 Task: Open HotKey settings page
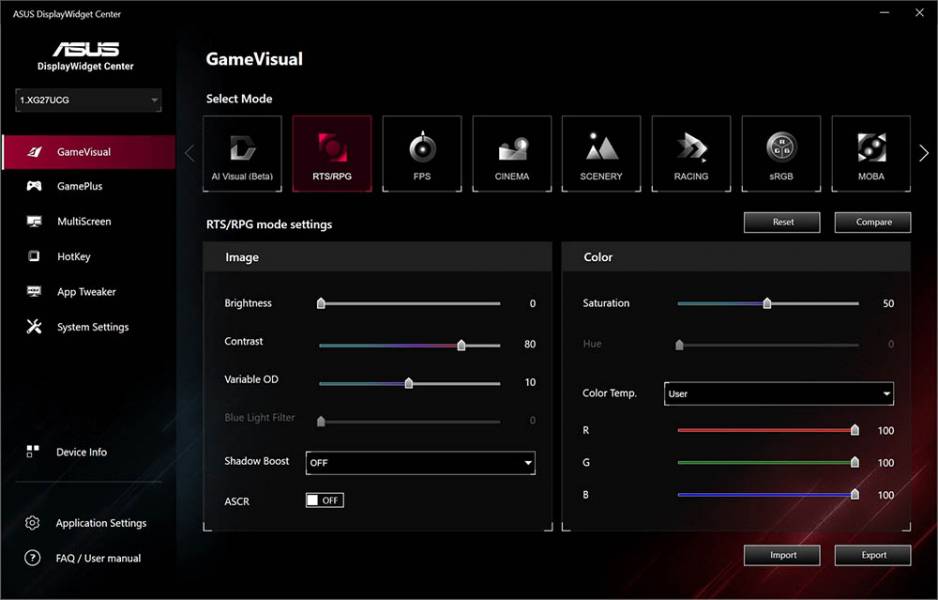coord(74,257)
